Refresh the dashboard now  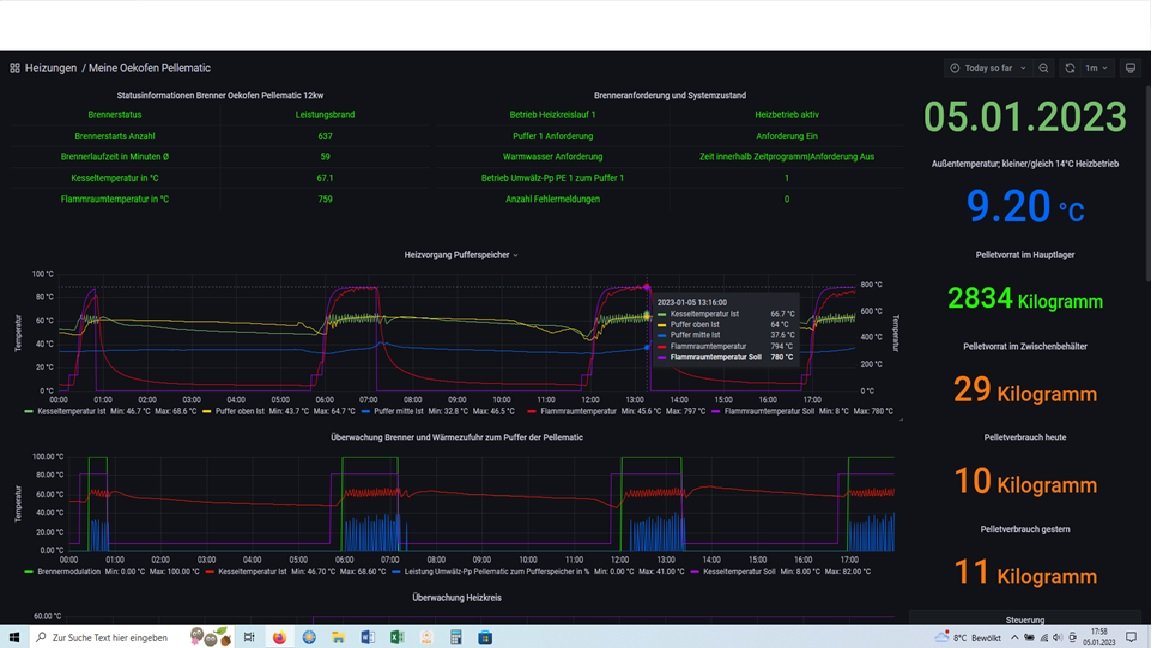pos(1069,68)
